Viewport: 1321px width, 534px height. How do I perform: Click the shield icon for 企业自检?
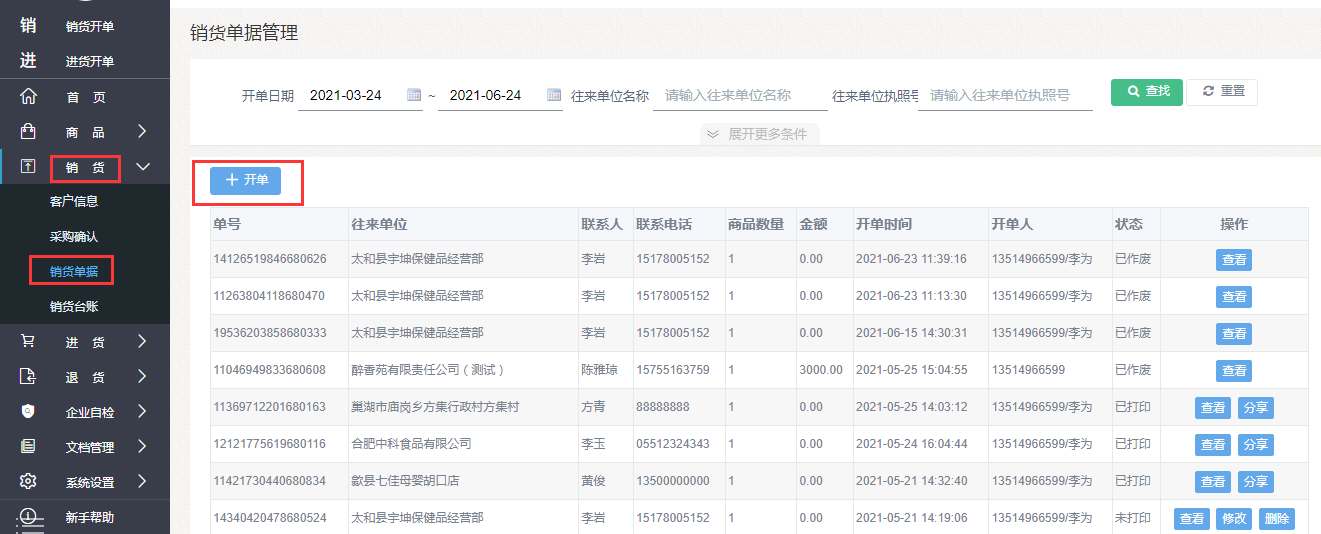[28, 411]
